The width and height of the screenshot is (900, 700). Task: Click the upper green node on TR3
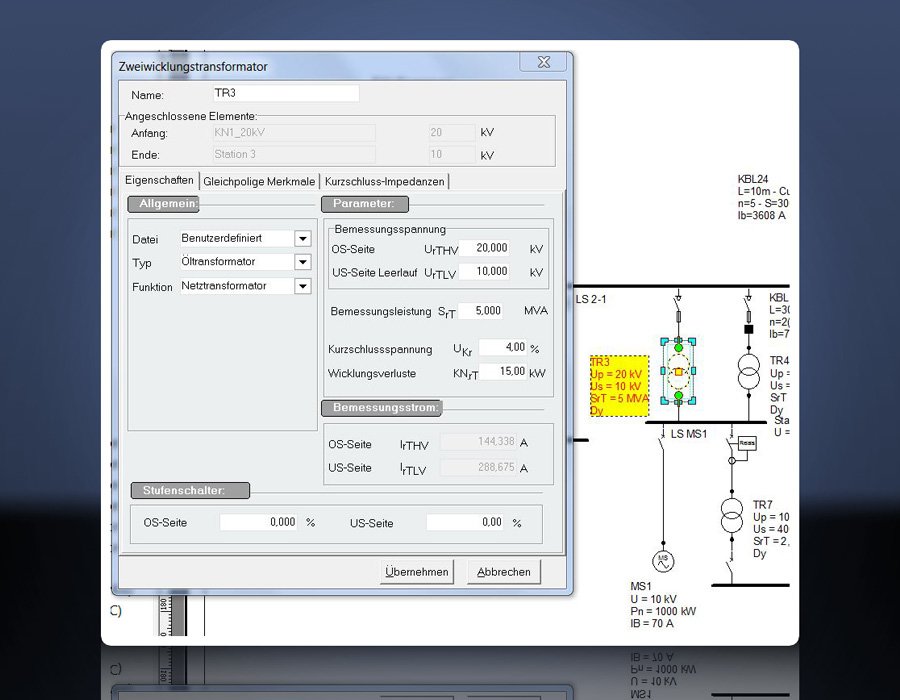tap(678, 348)
